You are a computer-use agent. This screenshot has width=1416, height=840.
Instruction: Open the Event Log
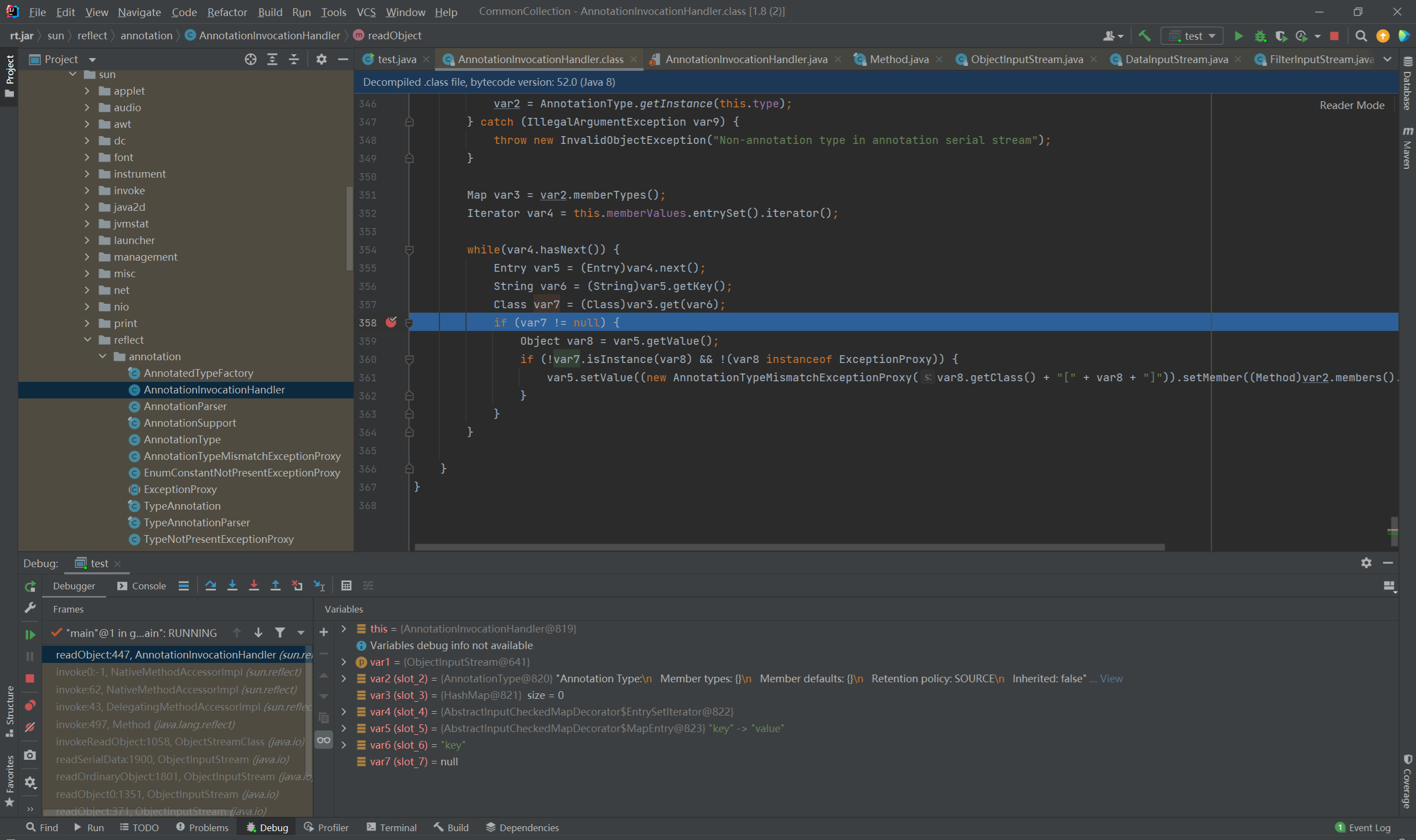[x=1363, y=827]
